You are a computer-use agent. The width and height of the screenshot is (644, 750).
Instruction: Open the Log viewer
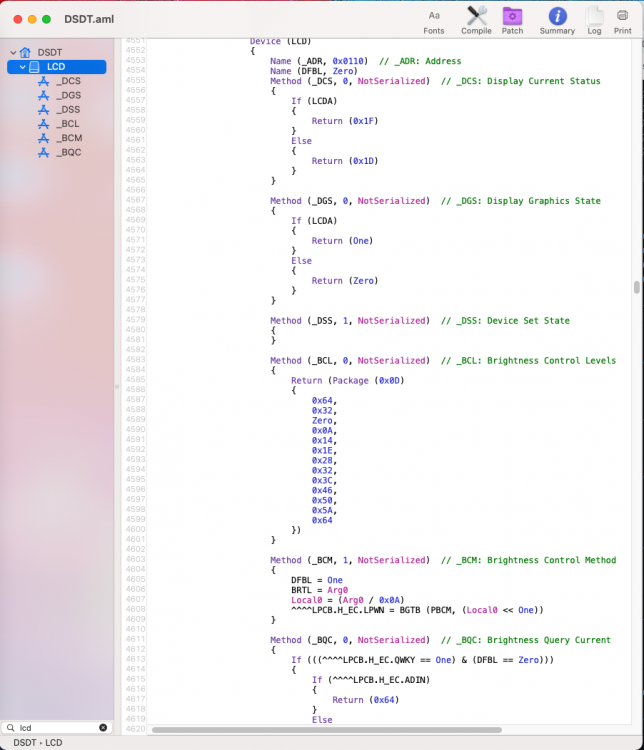point(594,21)
